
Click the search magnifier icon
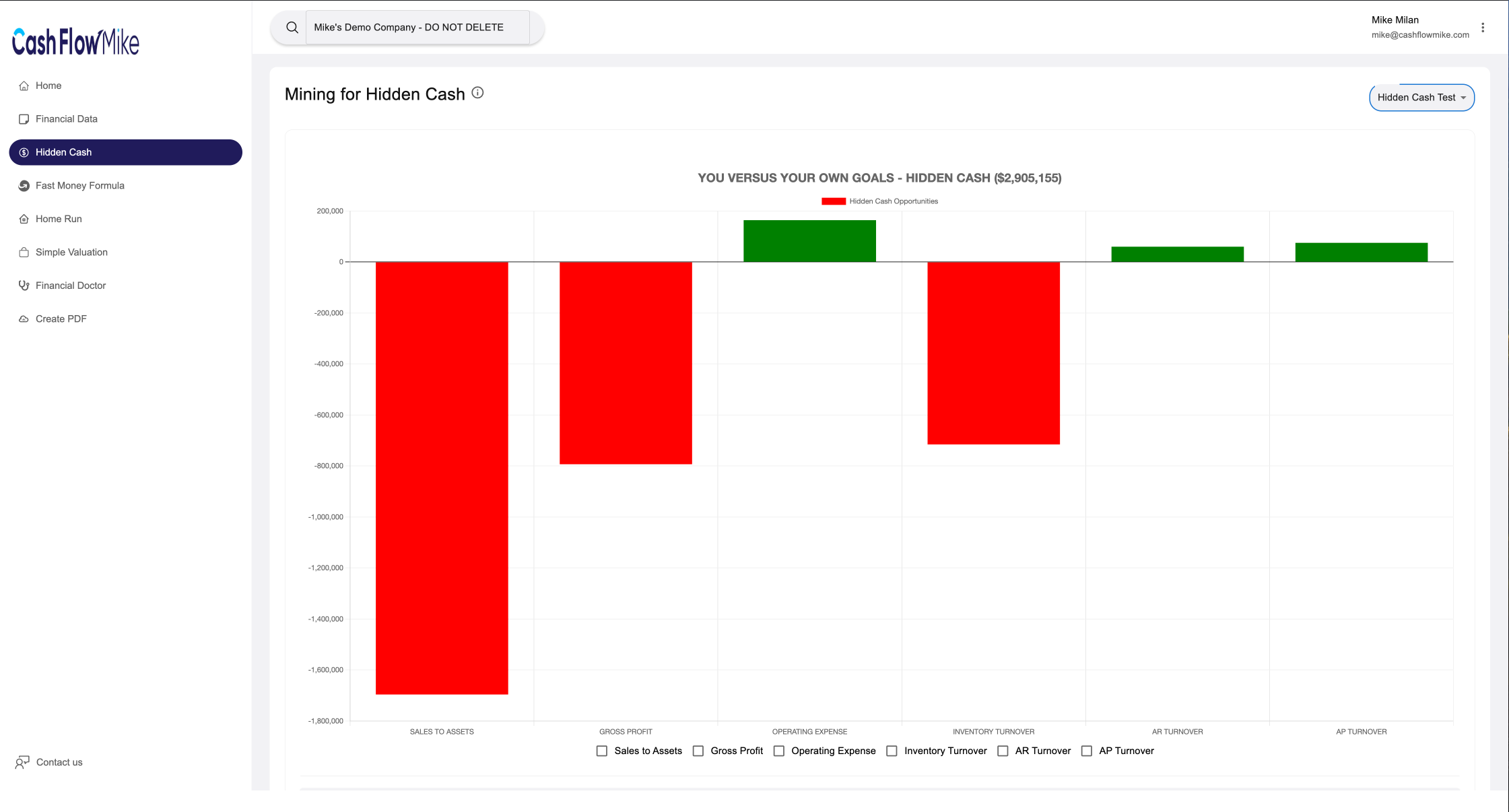[292, 27]
